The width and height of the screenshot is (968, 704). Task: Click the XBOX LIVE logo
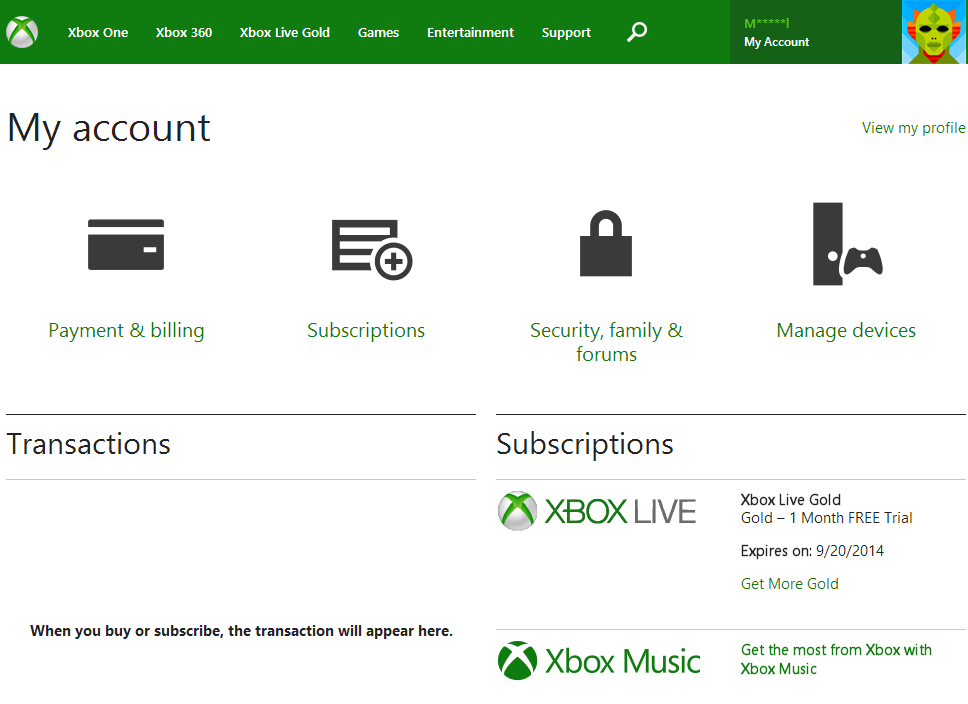click(x=597, y=511)
